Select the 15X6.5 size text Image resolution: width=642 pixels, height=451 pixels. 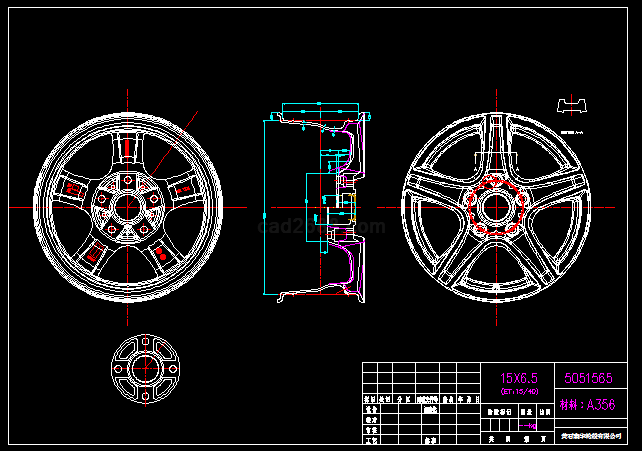(519, 378)
